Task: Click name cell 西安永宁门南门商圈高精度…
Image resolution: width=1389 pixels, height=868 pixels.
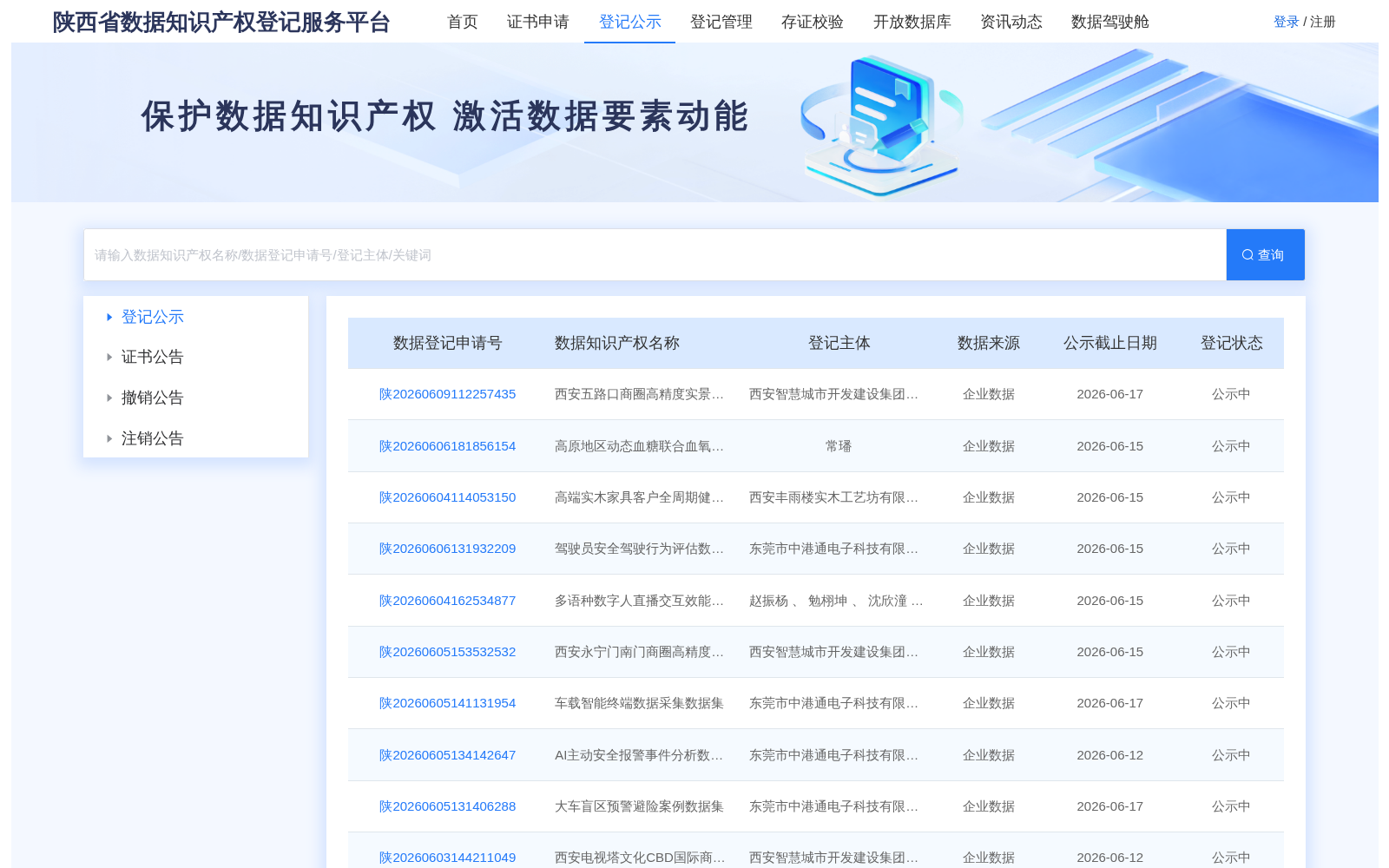Action: click(x=639, y=652)
